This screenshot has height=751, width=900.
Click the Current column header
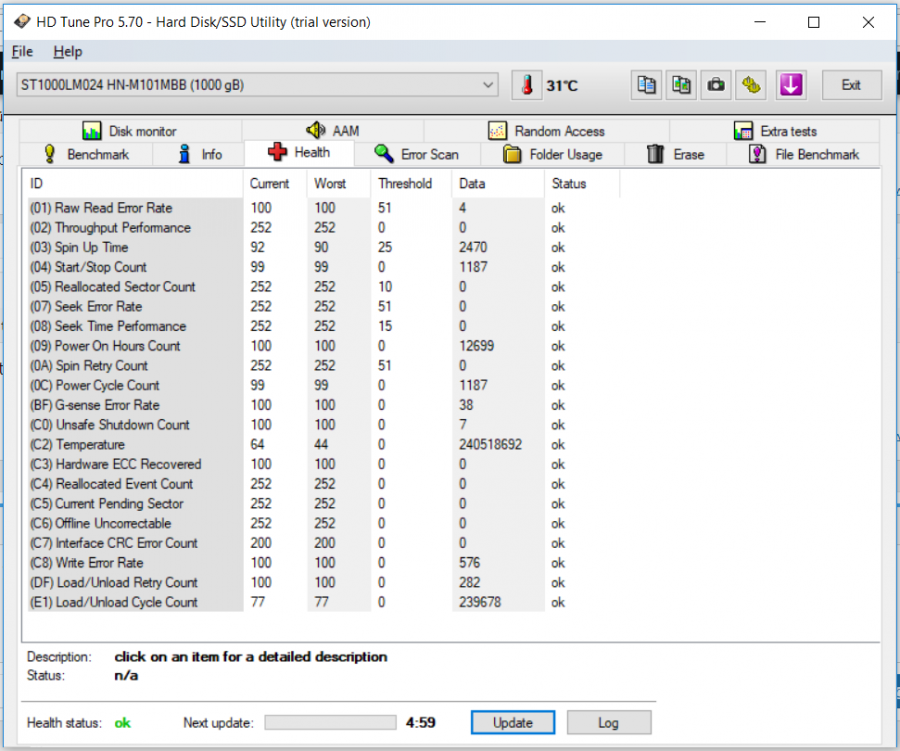click(x=275, y=184)
